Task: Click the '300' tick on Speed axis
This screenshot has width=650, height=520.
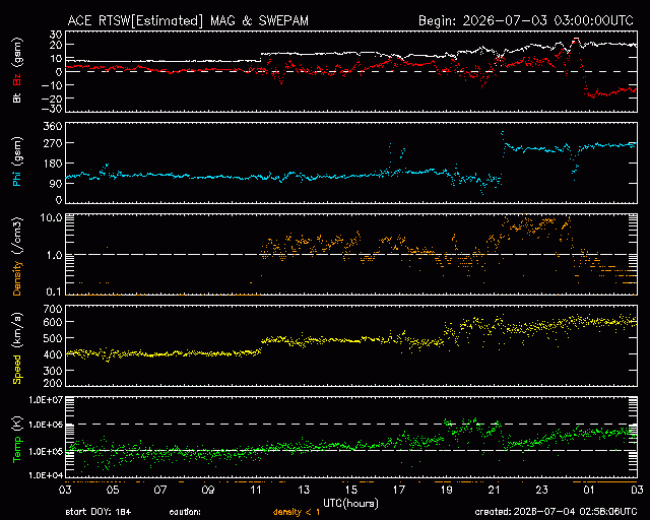Action: coord(53,370)
